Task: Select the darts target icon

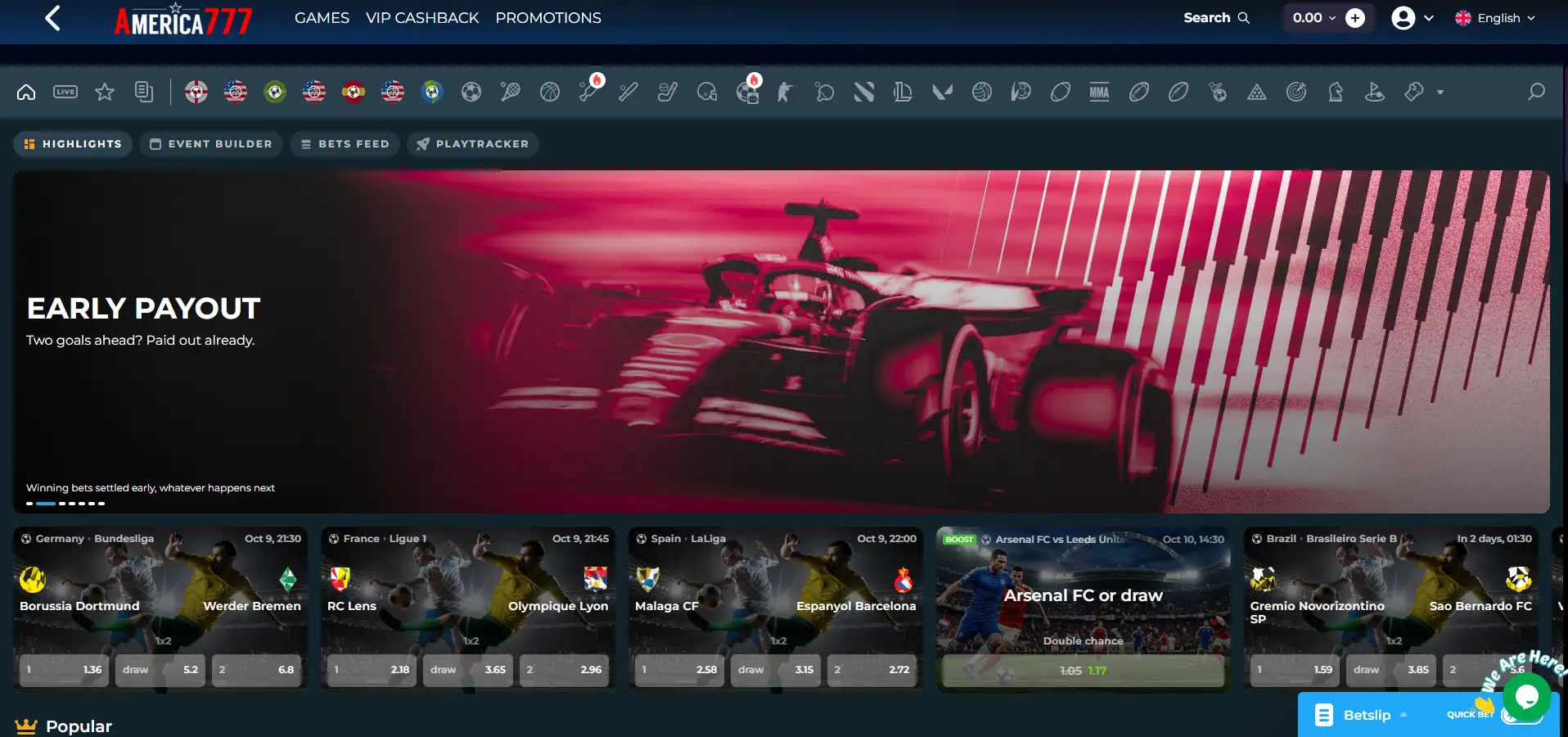Action: pyautogui.click(x=1296, y=92)
